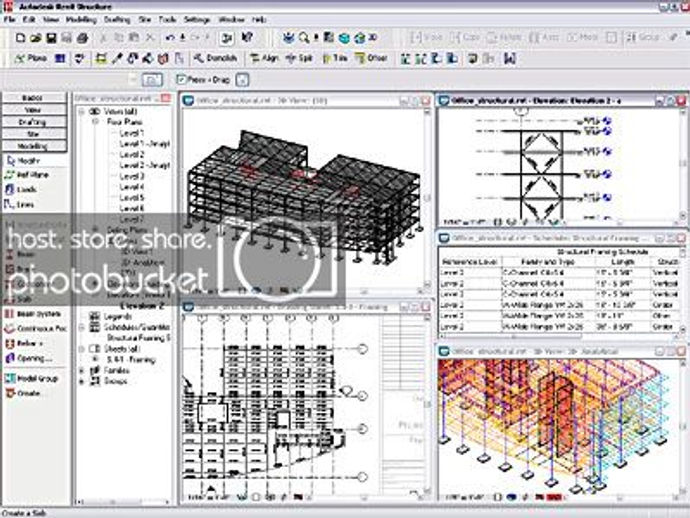Click the Move tool in edit toolbar
Image resolution: width=690 pixels, height=518 pixels.
426,38
